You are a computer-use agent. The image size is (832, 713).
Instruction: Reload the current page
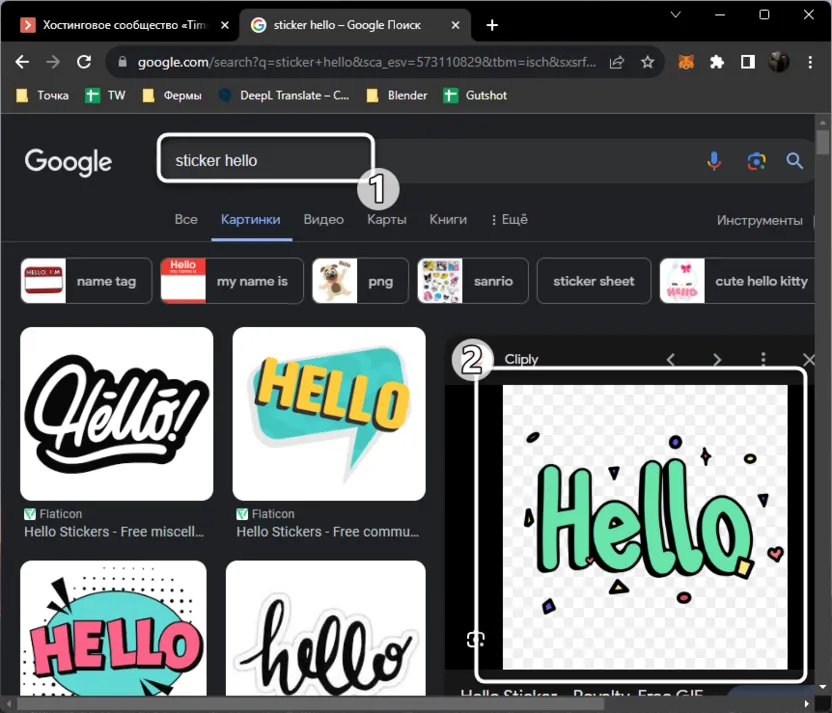[x=84, y=62]
